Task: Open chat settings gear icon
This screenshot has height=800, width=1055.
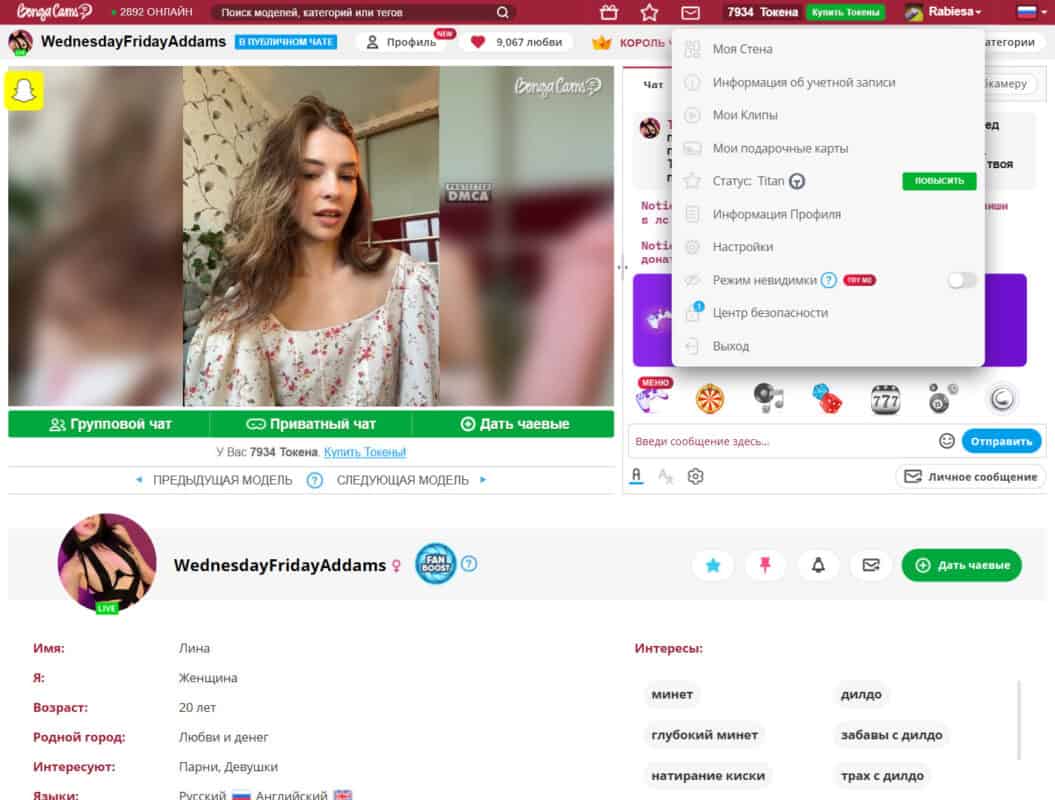Action: coord(695,477)
